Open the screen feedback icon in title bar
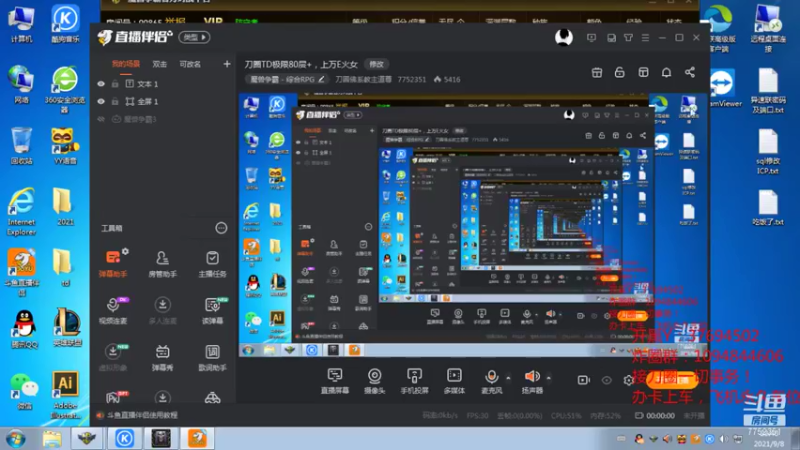 pyautogui.click(x=591, y=38)
